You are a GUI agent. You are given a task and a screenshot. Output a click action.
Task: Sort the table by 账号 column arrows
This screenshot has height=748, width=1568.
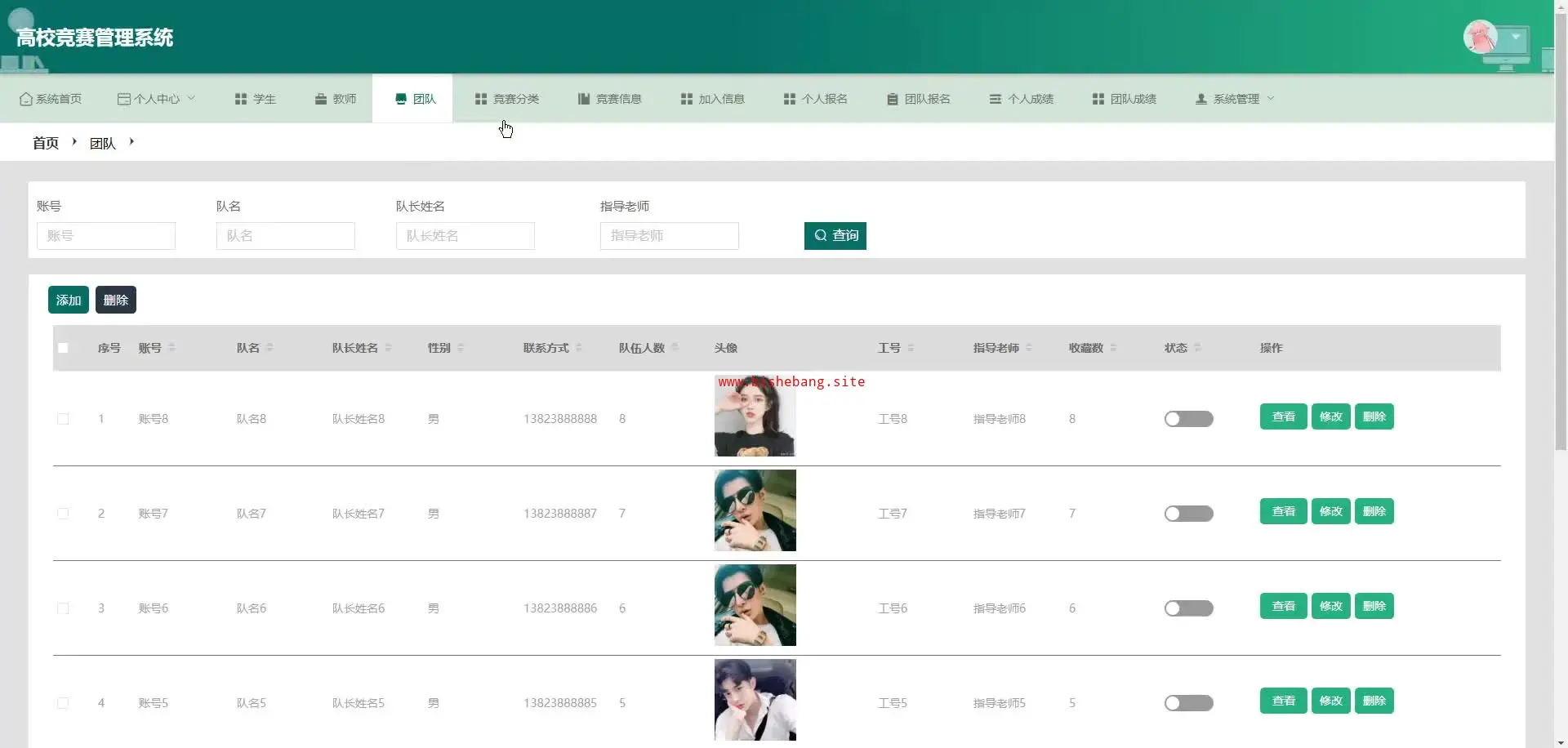pos(171,348)
